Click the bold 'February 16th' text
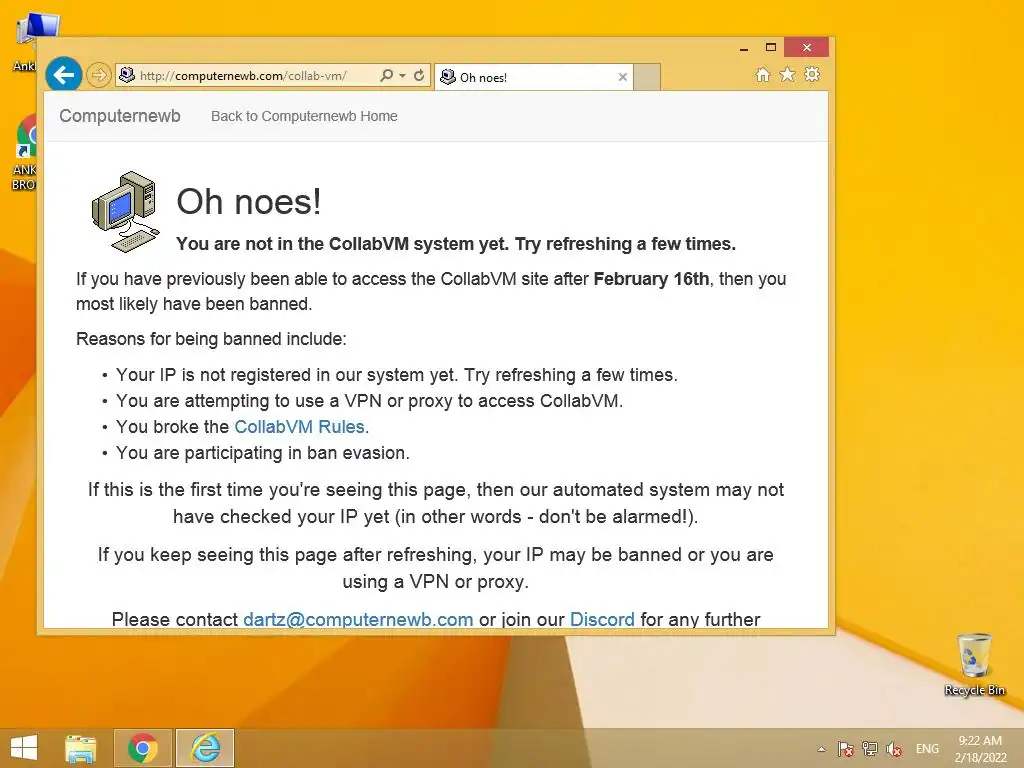Screen dimensions: 1024x768 click(651, 279)
